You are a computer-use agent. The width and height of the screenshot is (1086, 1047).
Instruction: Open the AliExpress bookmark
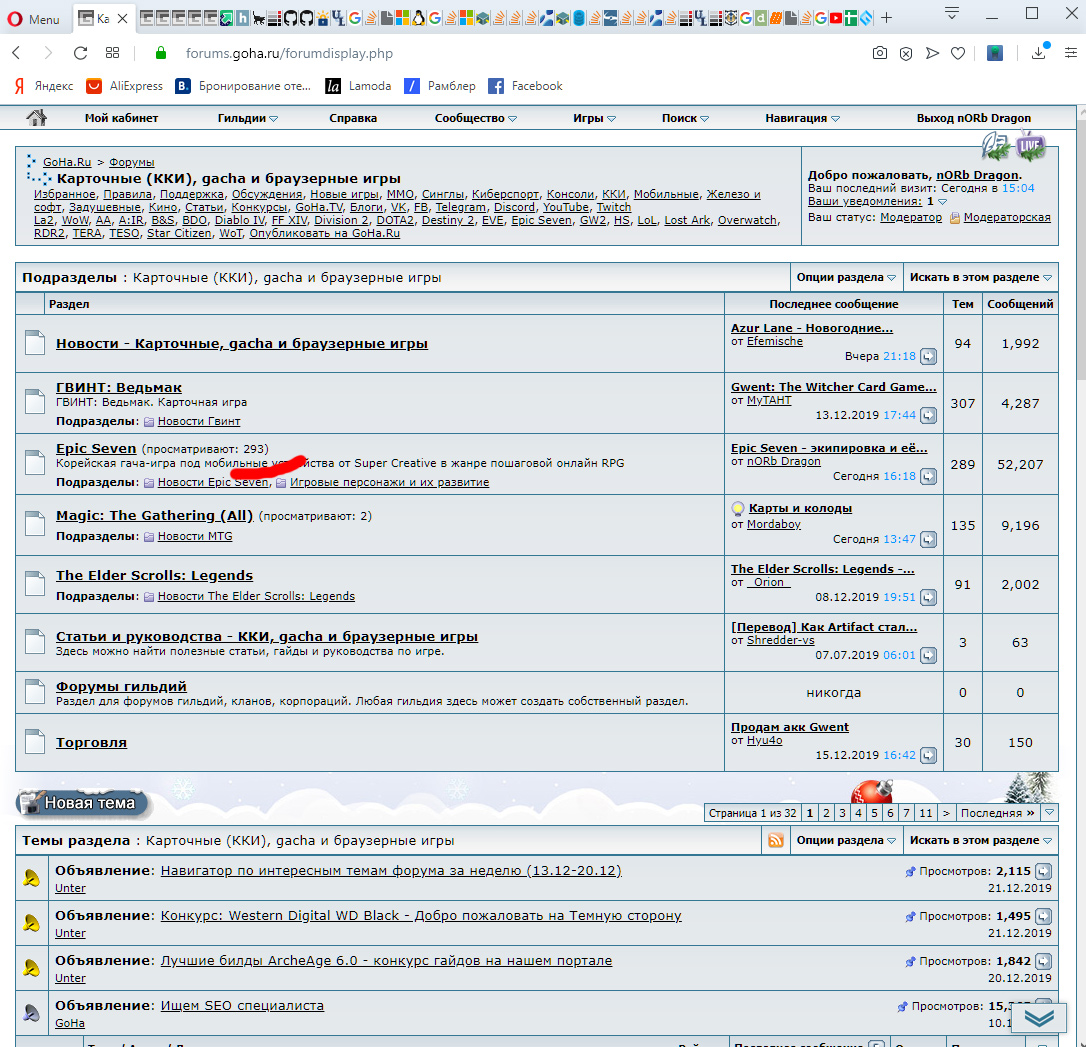pyautogui.click(x=124, y=86)
